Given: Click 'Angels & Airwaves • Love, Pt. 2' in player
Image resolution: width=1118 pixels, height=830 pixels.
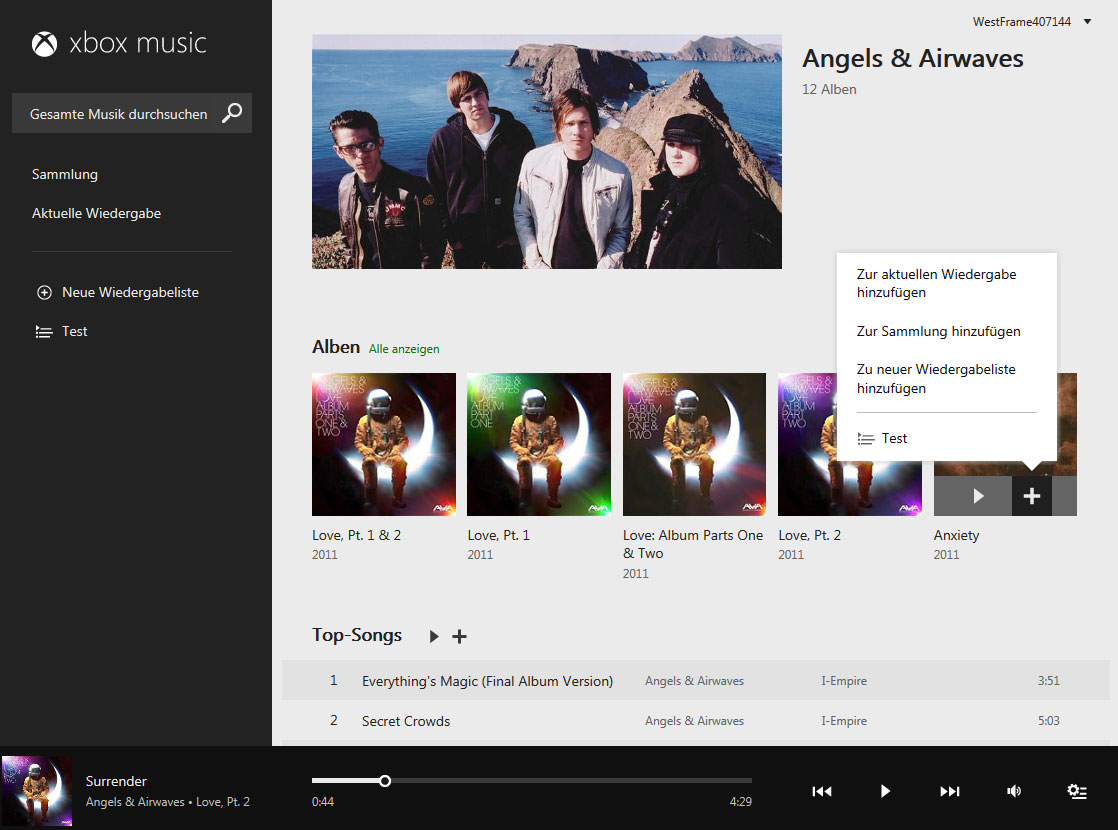Looking at the screenshot, I should pos(168,802).
